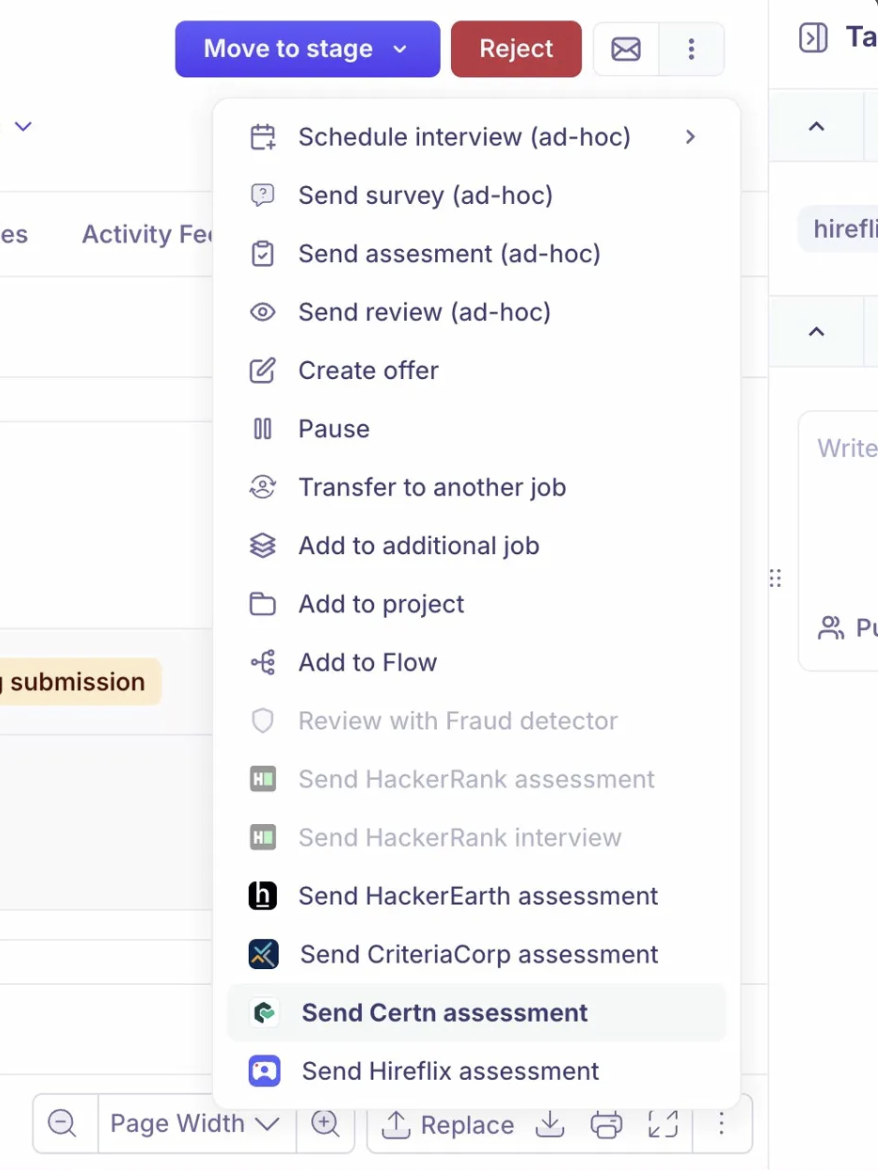Screen dimensions: 878x1170
Task: Click the print icon
Action: [x=606, y=1124]
